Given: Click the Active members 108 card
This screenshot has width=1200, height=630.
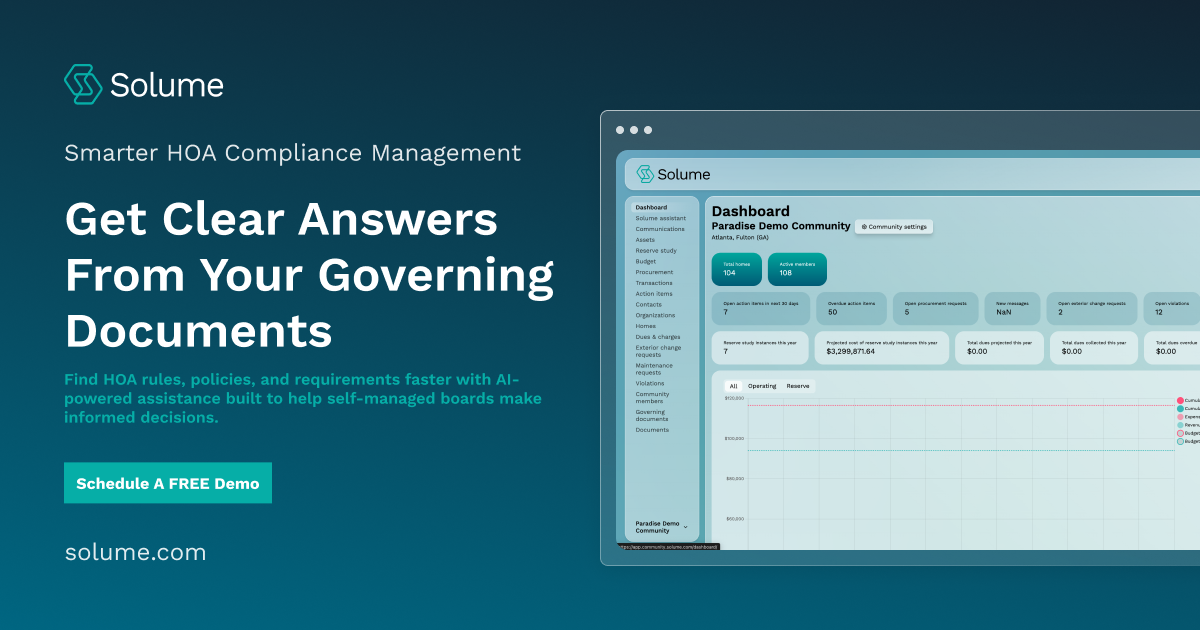Looking at the screenshot, I should [797, 269].
